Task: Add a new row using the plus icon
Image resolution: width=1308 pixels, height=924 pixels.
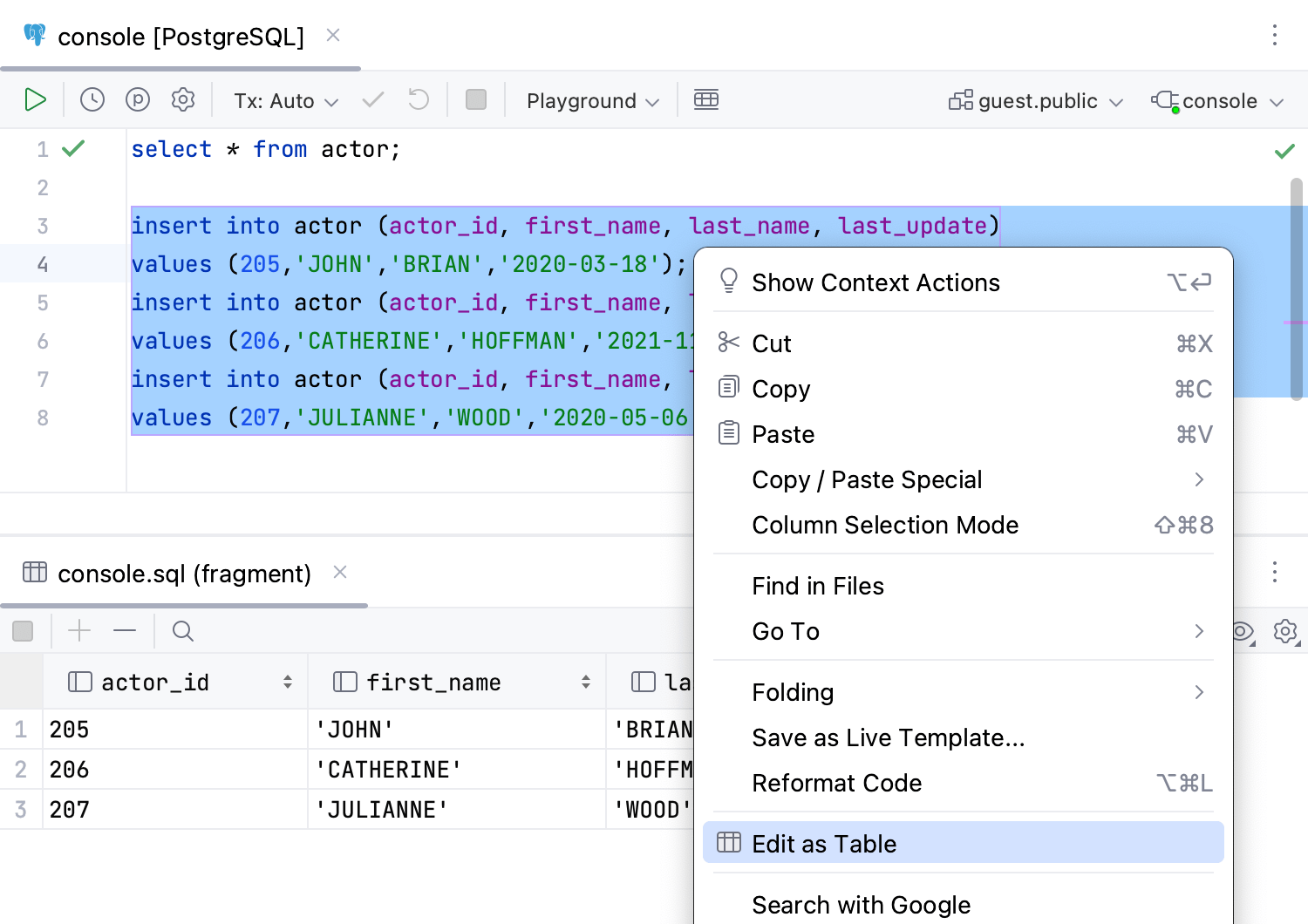Action: pyautogui.click(x=78, y=630)
